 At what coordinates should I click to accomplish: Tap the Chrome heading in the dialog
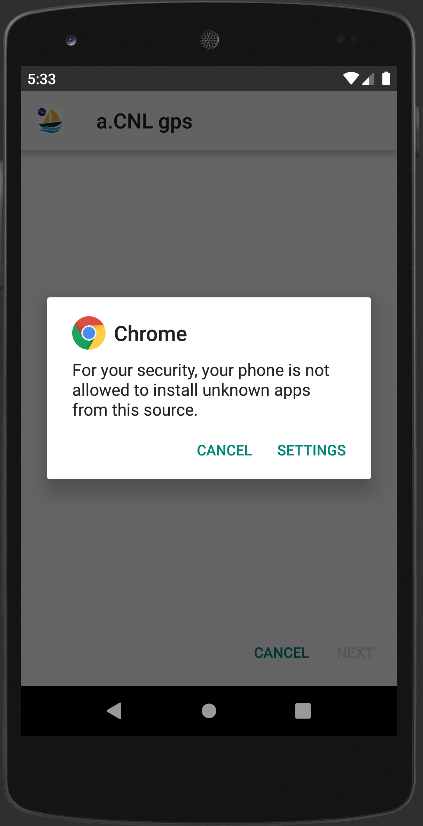(x=151, y=333)
